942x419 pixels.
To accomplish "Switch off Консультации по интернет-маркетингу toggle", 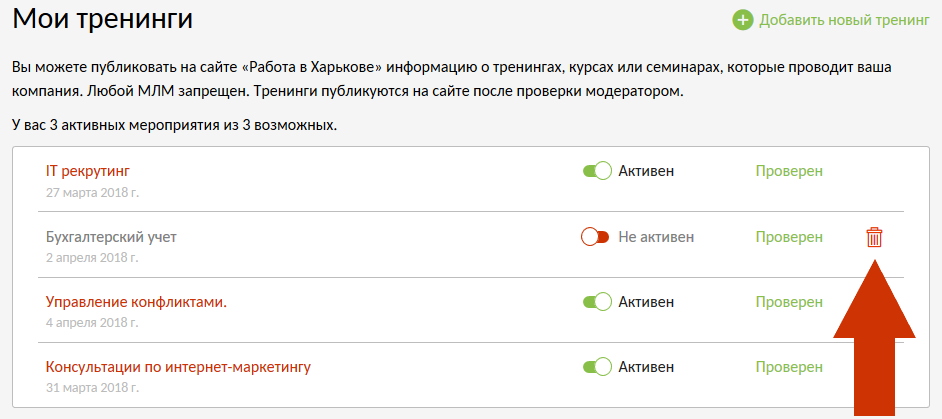I will pos(596,367).
